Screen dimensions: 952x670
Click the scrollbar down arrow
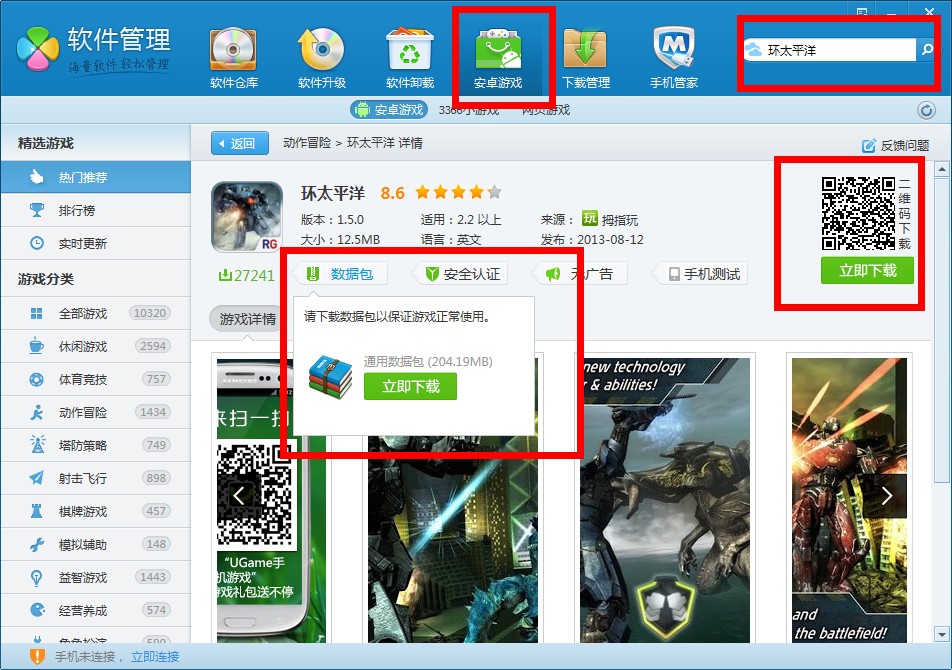(x=942, y=635)
